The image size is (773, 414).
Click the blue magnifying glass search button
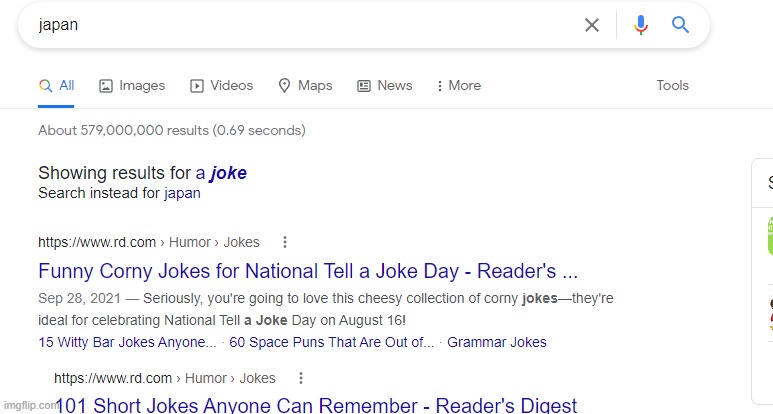680,24
